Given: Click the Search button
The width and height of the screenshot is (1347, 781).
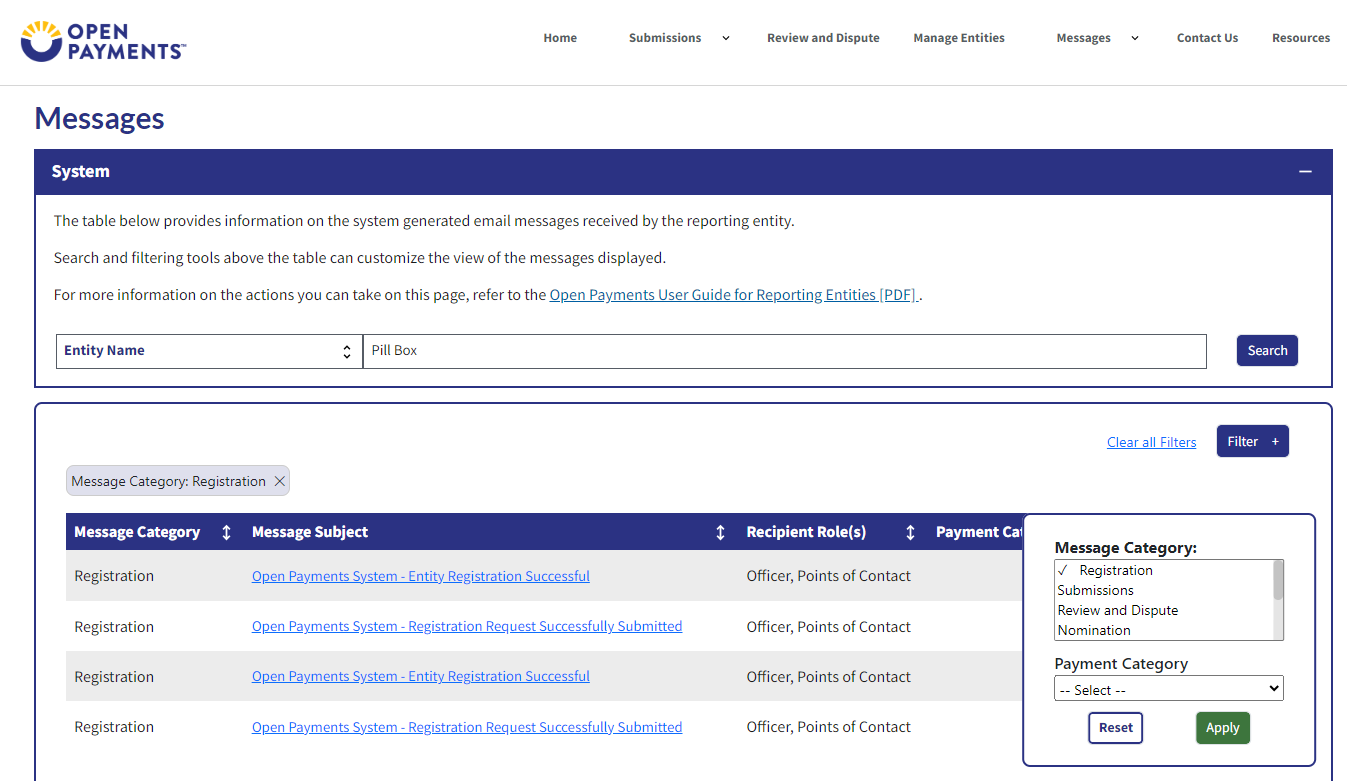Looking at the screenshot, I should coord(1267,351).
